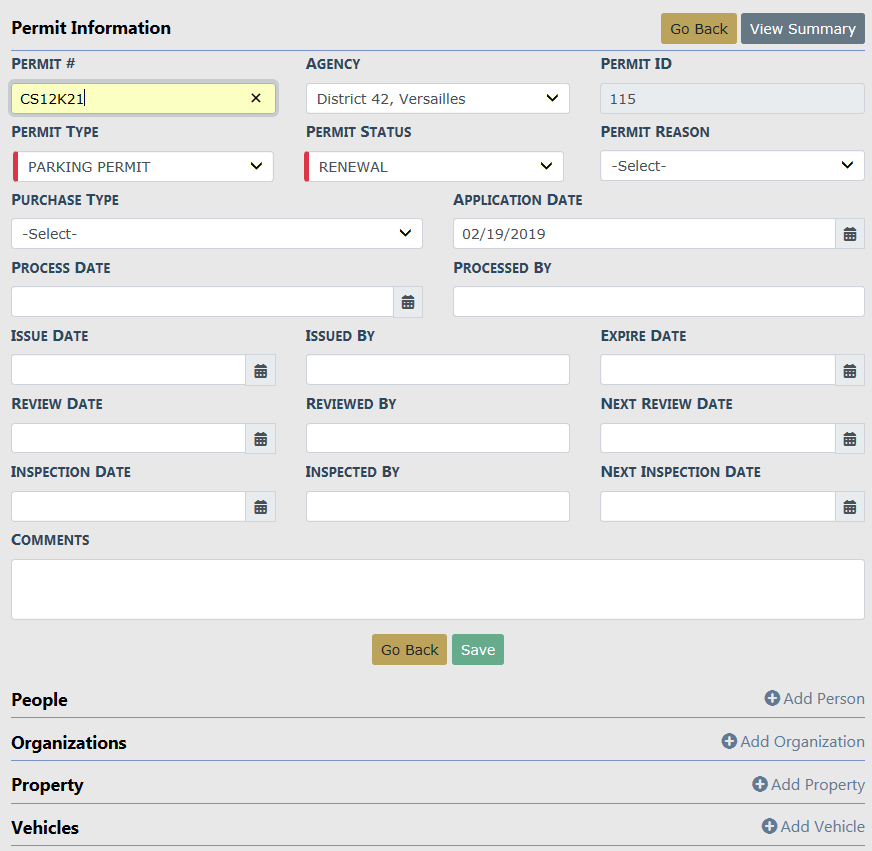The image size is (872, 851).
Task: Click Go Back next to Save
Action: (409, 650)
